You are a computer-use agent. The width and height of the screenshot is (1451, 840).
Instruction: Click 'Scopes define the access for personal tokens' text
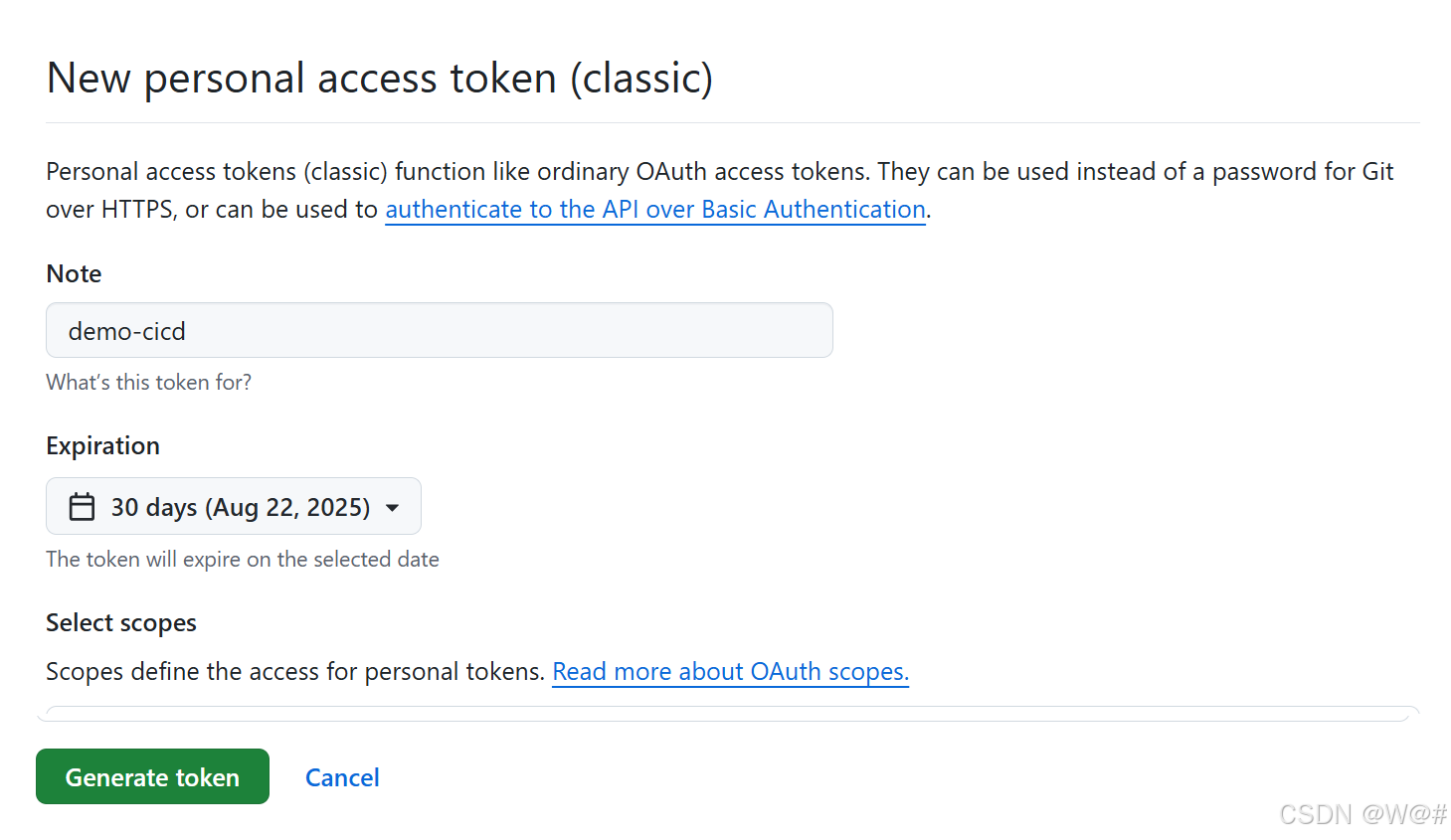295,672
